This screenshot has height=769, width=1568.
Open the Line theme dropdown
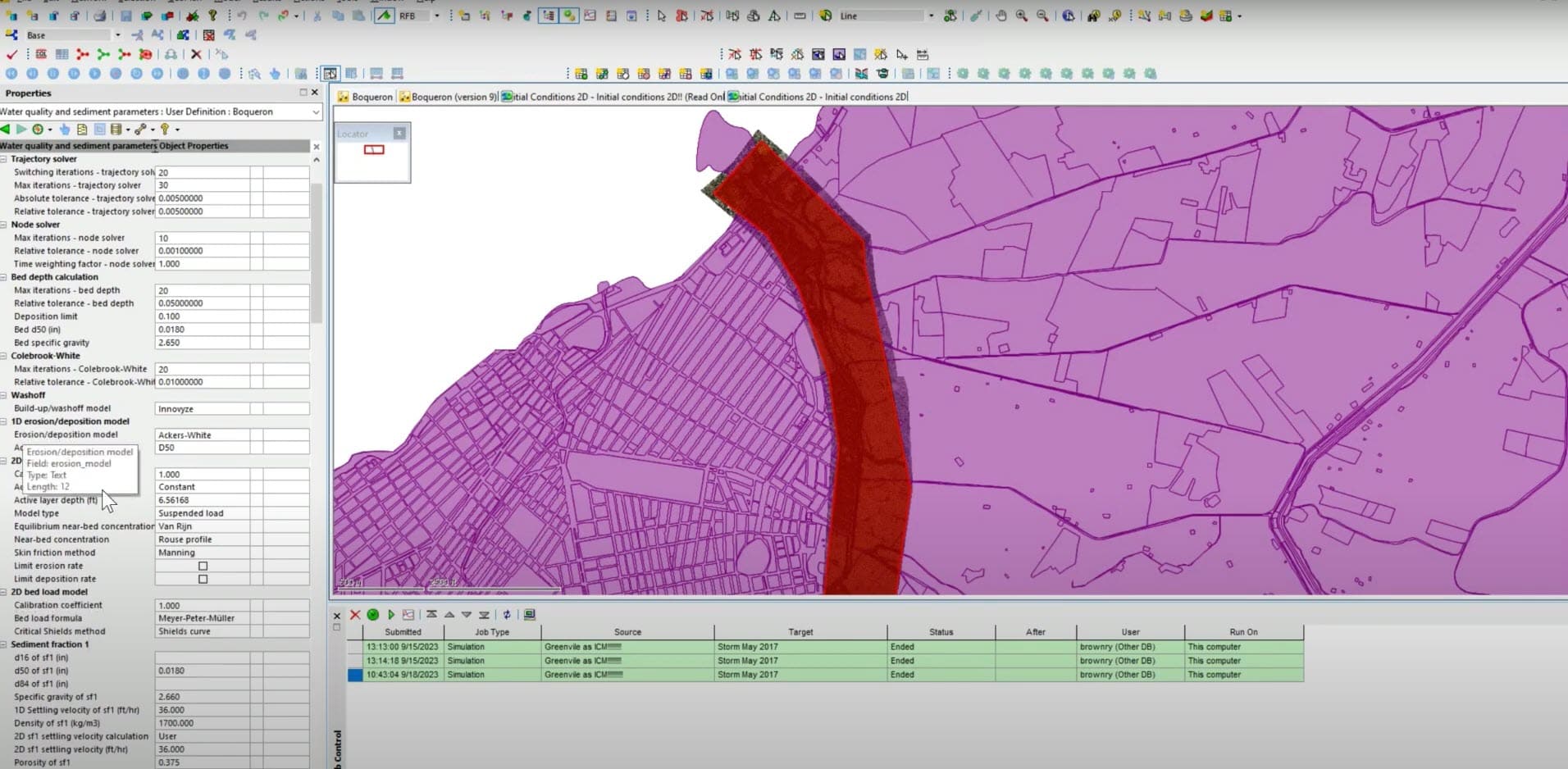tap(932, 15)
